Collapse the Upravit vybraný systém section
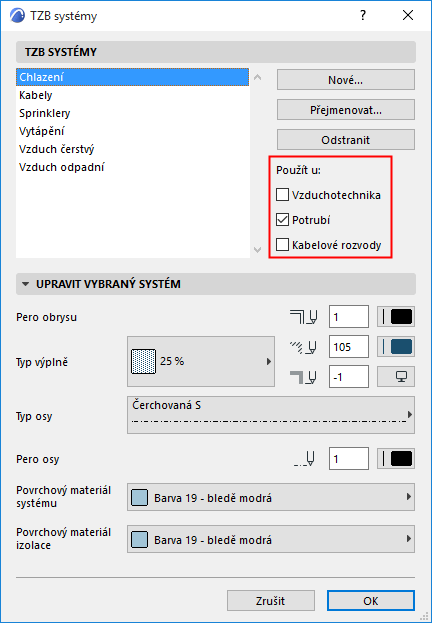This screenshot has width=432, height=623. click(26, 284)
